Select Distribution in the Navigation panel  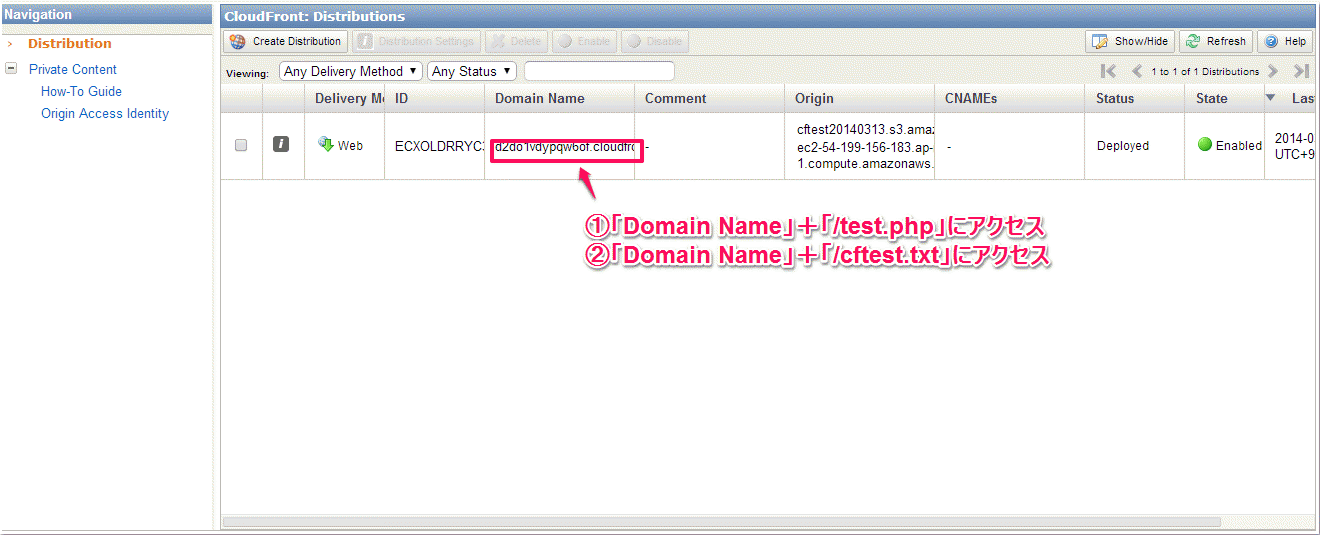pyautogui.click(x=70, y=43)
